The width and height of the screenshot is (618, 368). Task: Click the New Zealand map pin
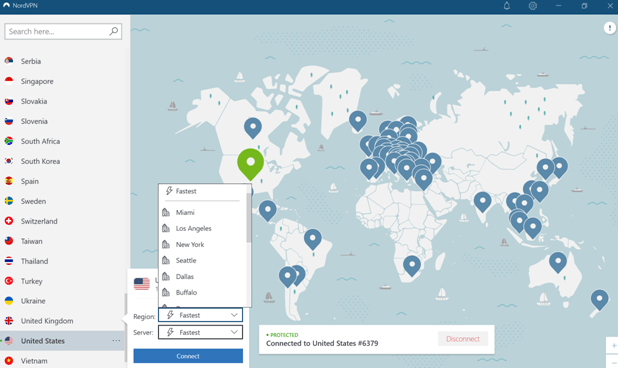click(599, 300)
